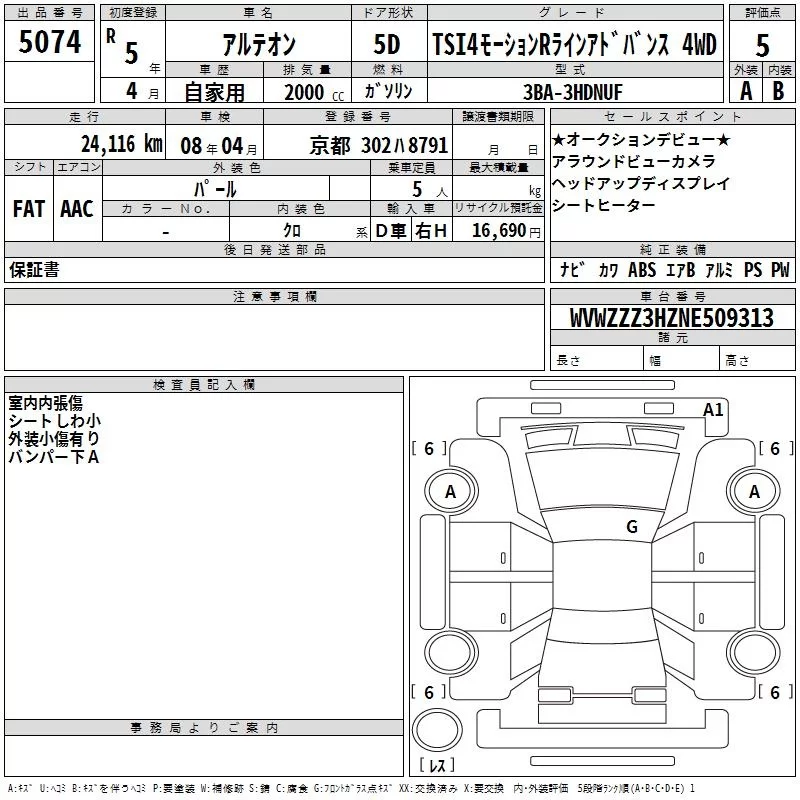Click the mileage value 24,116 km
The image size is (800, 800).
tap(121, 144)
